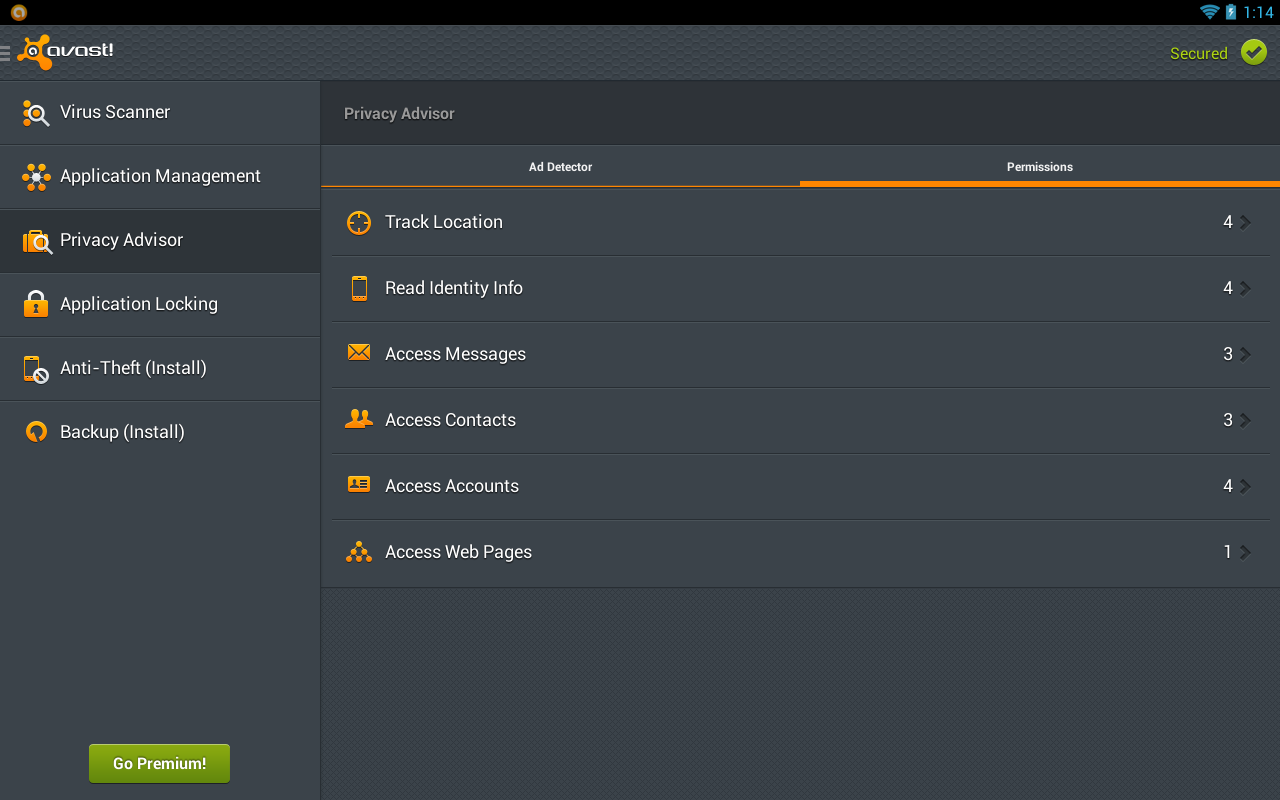
Task: Expand Read Identity Info chevron arrow
Action: pos(1245,288)
